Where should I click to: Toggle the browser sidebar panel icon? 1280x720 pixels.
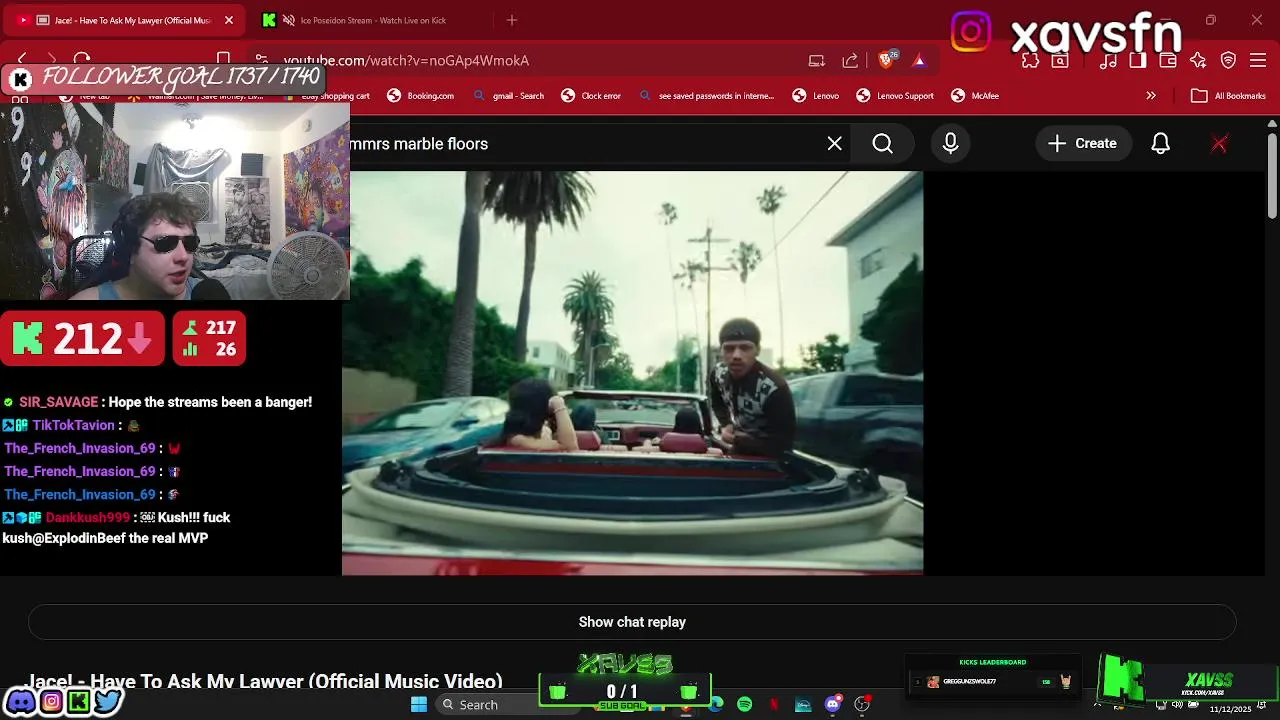tap(1137, 60)
